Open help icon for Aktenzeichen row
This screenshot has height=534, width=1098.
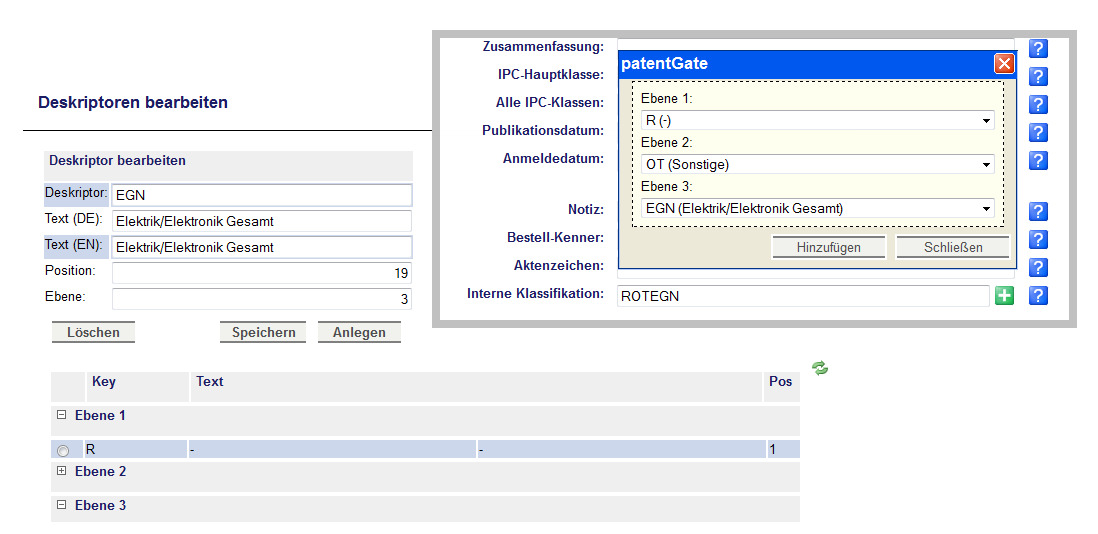coord(1038,267)
